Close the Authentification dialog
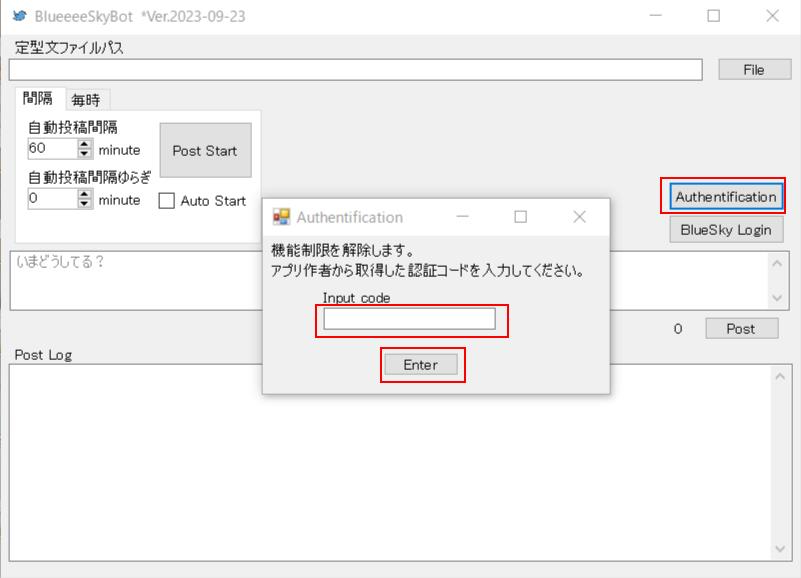801x578 pixels. [578, 217]
